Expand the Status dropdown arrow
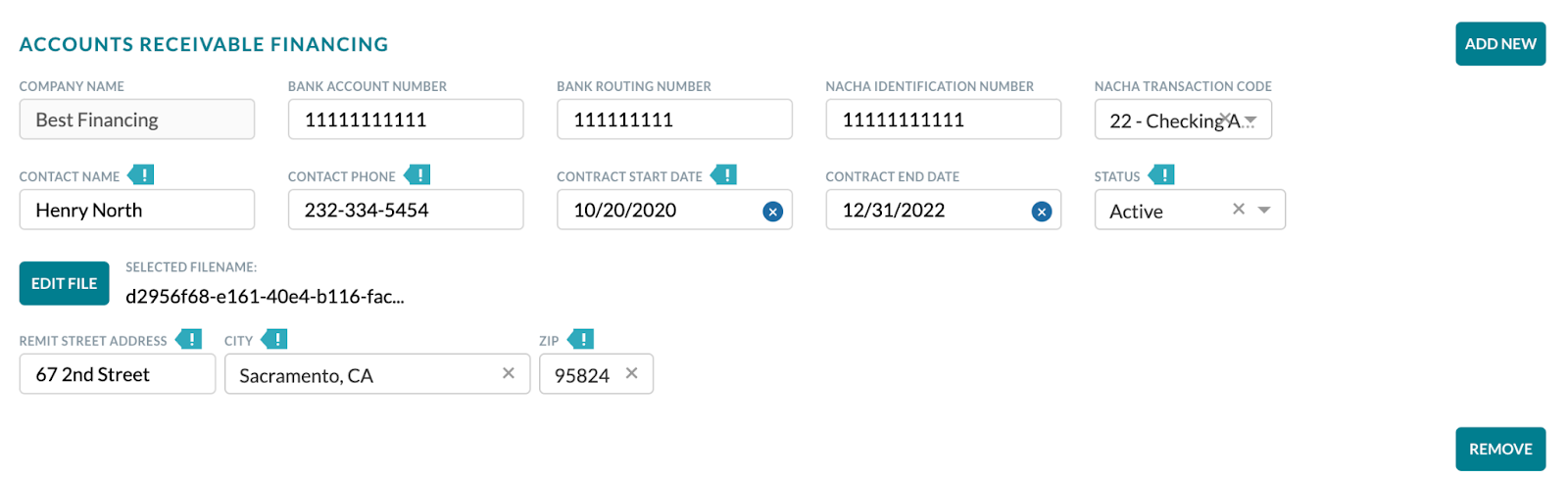1568x478 pixels. pyautogui.click(x=1264, y=210)
